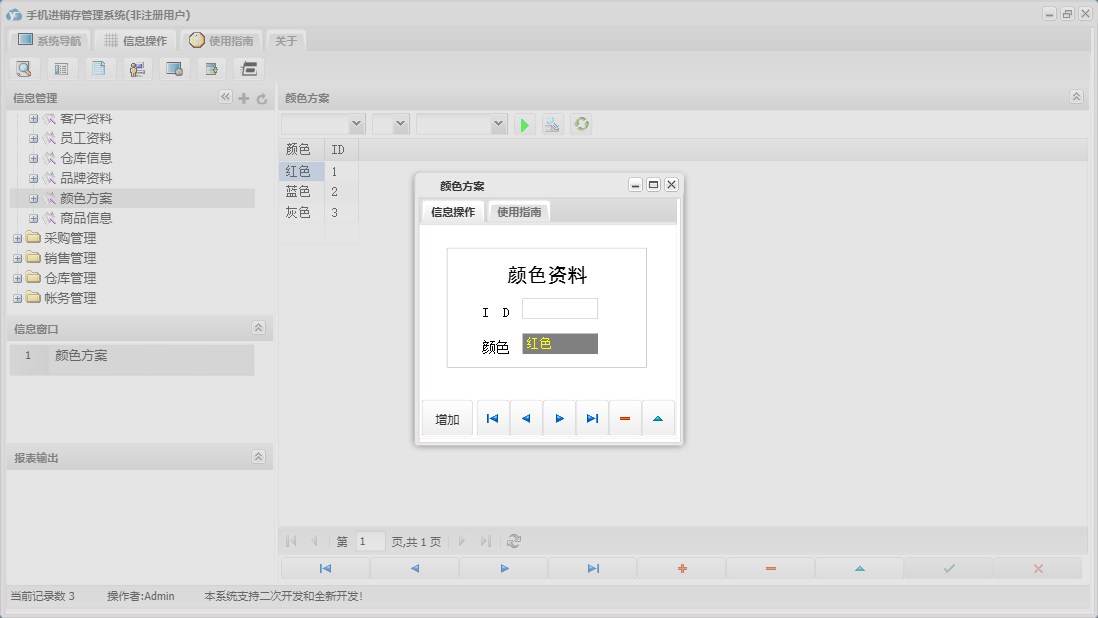The image size is (1098, 618).
Task: Click the clear/eraser icon beside the play button
Action: click(552, 124)
